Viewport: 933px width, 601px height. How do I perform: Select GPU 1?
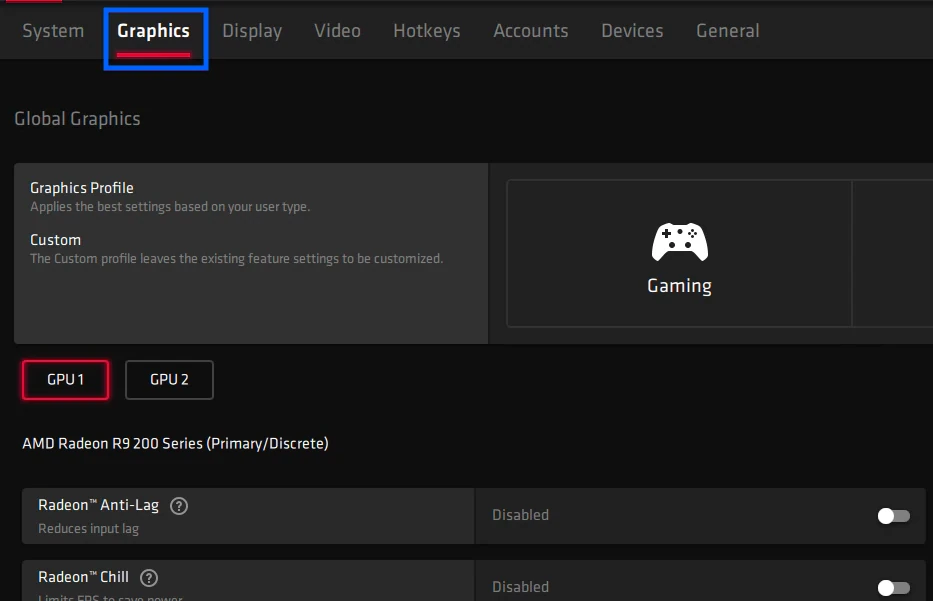65,380
